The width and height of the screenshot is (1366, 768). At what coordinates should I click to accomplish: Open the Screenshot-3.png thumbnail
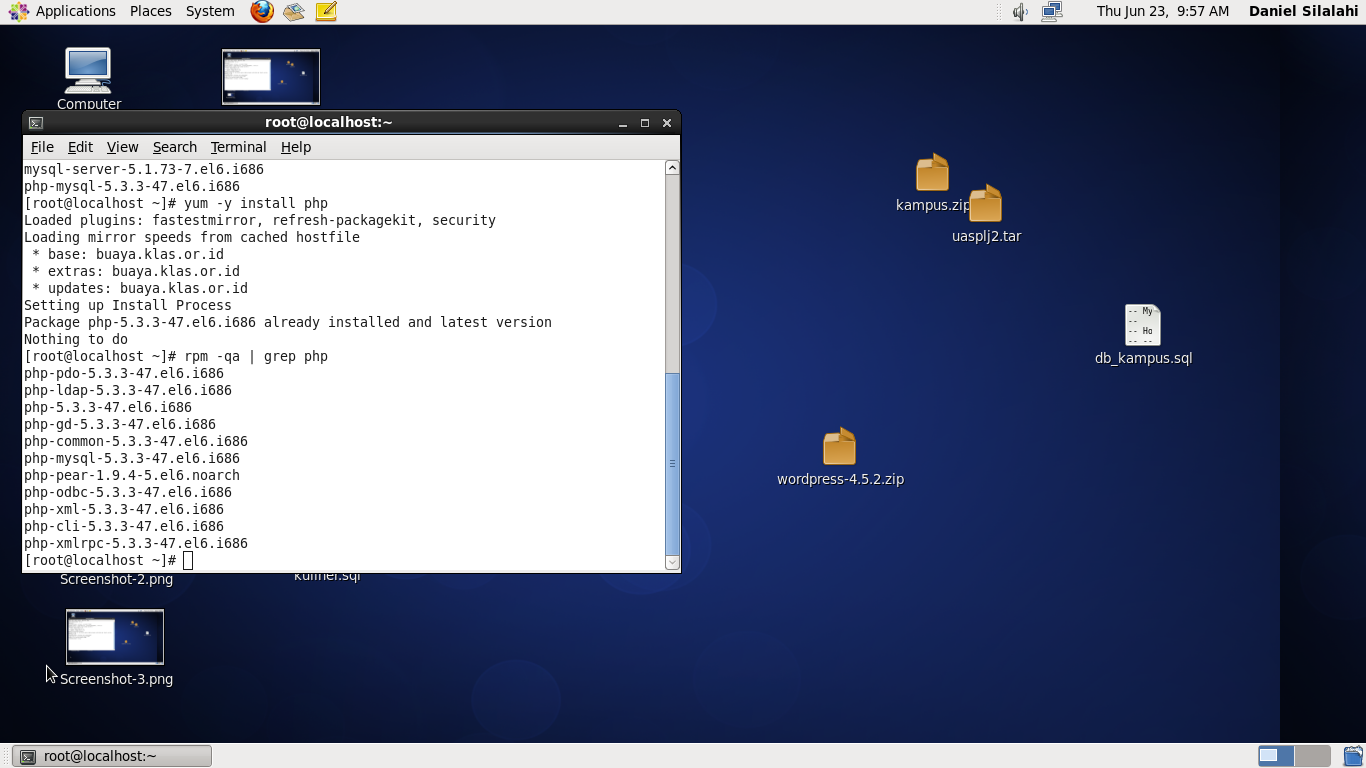114,637
